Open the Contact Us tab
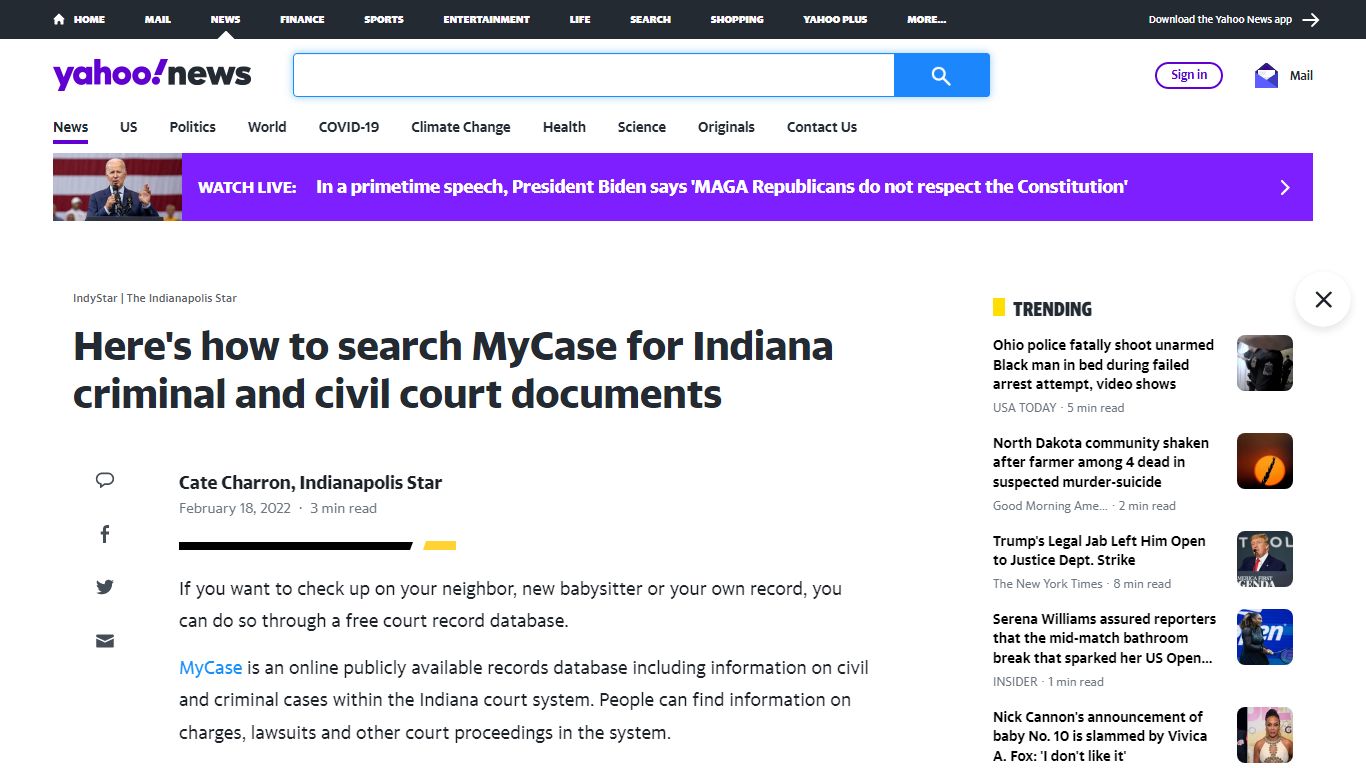1366x768 pixels. pos(822,127)
